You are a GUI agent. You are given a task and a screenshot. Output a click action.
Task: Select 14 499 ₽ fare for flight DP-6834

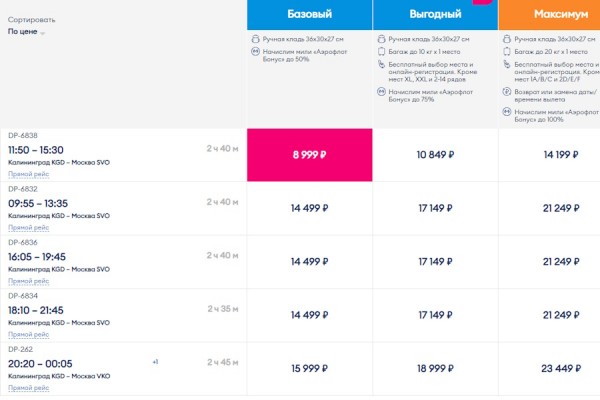click(310, 315)
